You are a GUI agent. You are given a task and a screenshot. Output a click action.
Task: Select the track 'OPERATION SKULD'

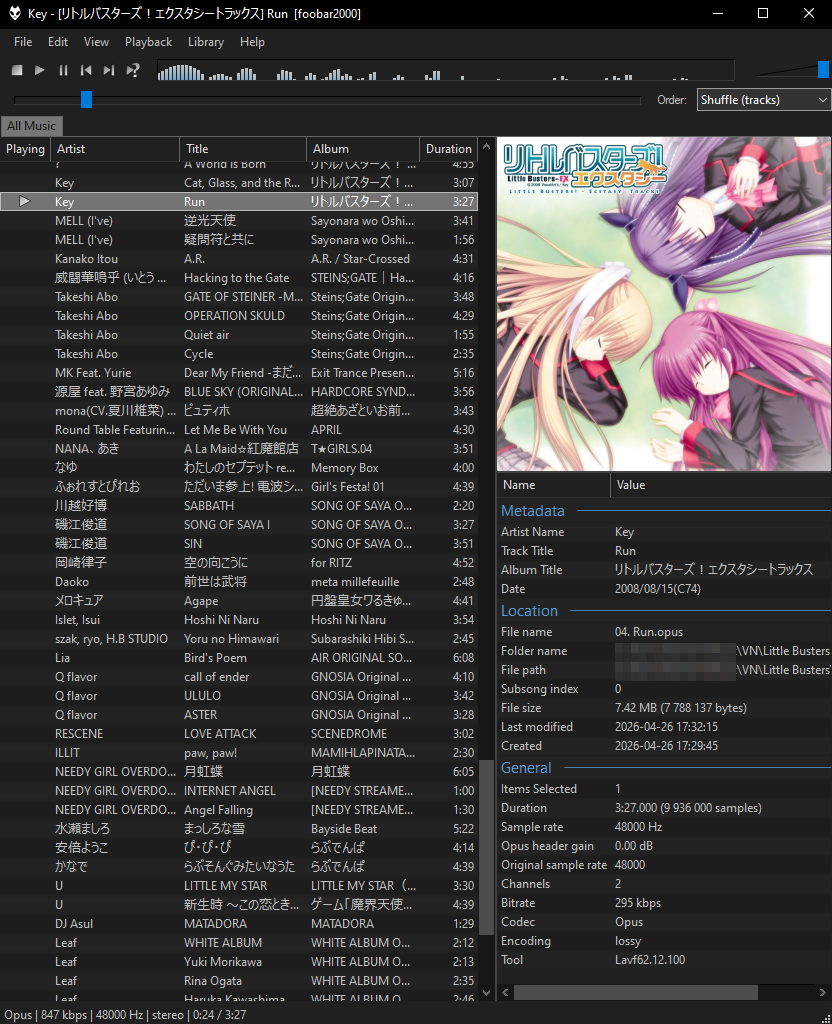[239, 315]
